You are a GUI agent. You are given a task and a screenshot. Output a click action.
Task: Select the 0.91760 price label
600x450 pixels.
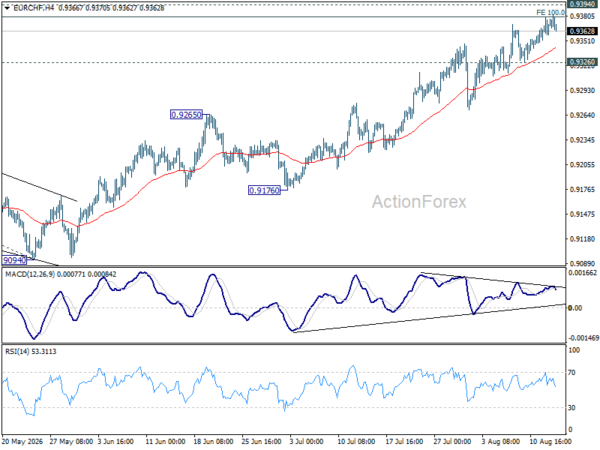point(264,190)
